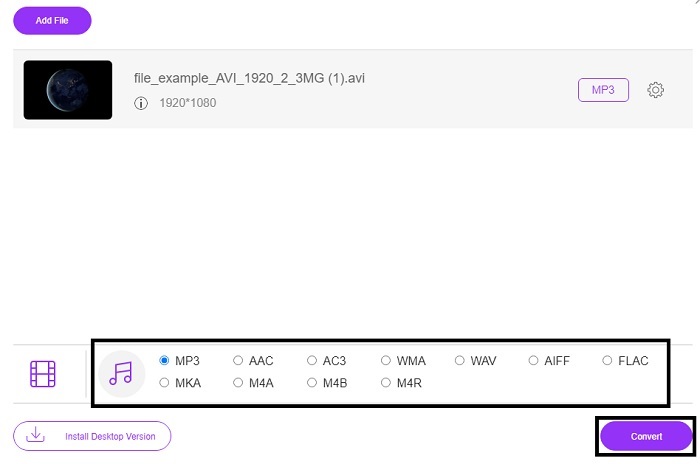Select the audio formats music note icon
The width and height of the screenshot is (700, 464).
pos(121,373)
